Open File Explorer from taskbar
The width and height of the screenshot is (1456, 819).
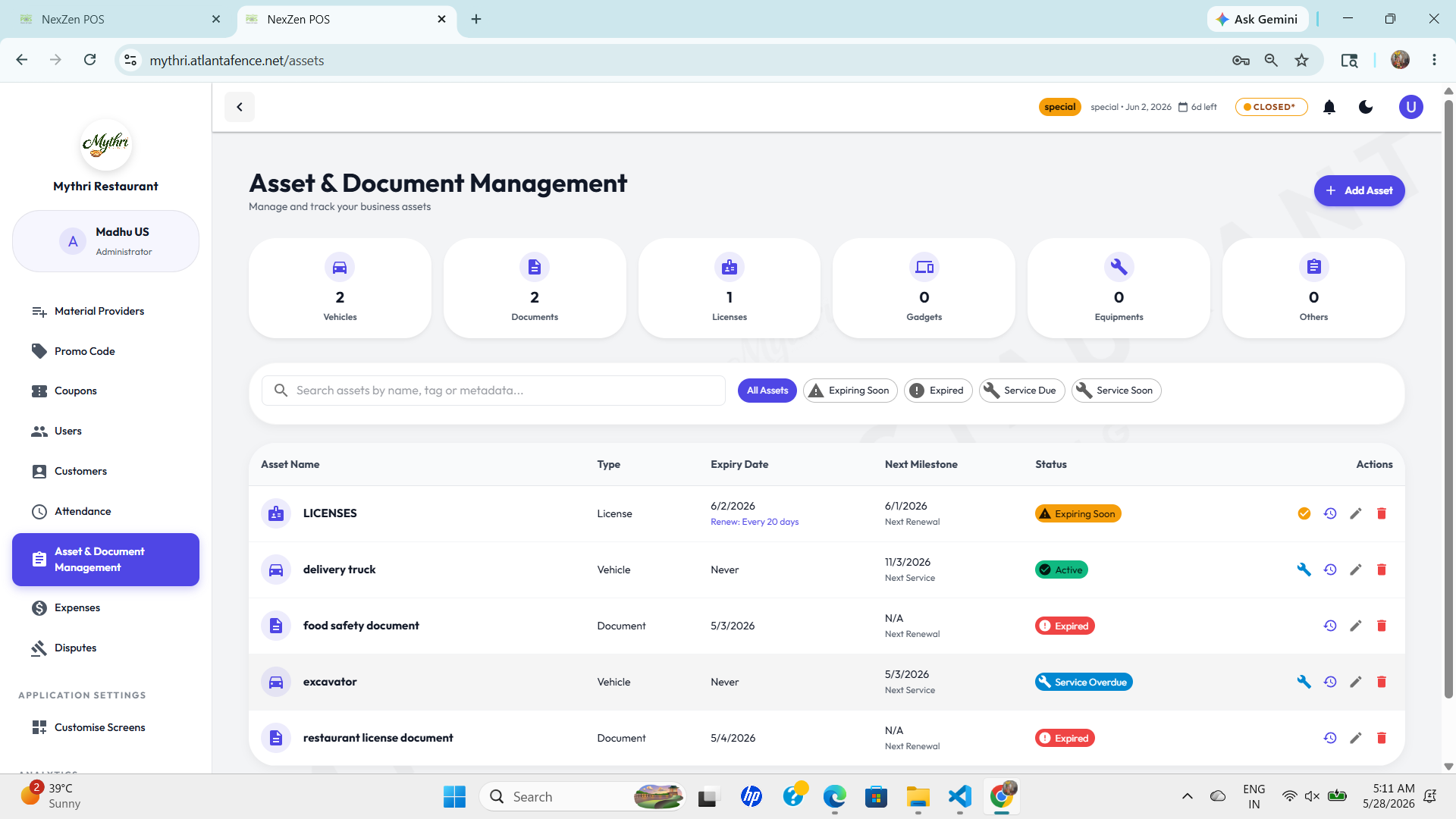coord(918,796)
